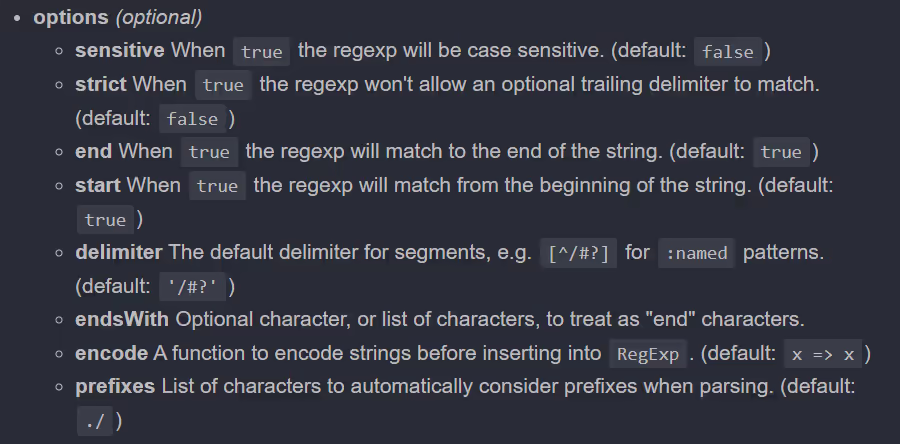The height and width of the screenshot is (444, 900).
Task: Click the './' default prefixes code
Action: tap(95, 422)
